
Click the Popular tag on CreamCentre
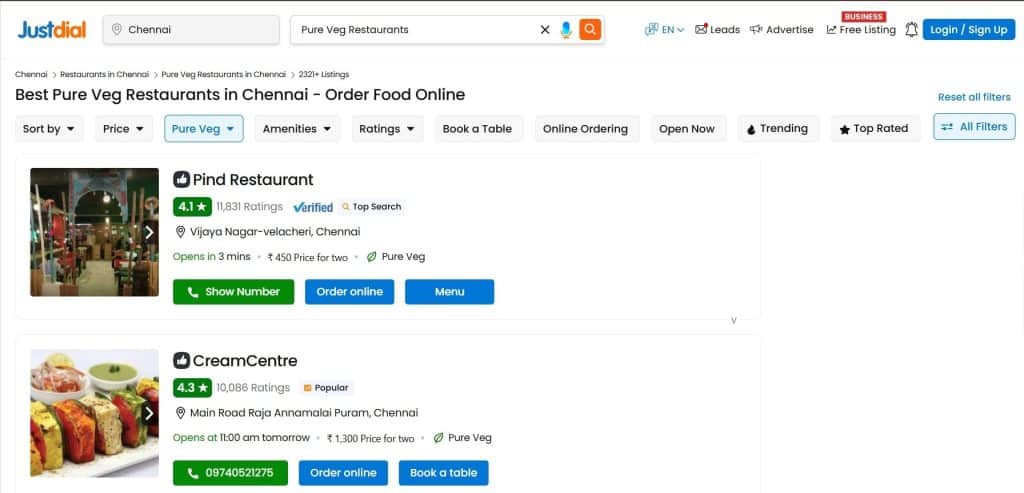[327, 388]
